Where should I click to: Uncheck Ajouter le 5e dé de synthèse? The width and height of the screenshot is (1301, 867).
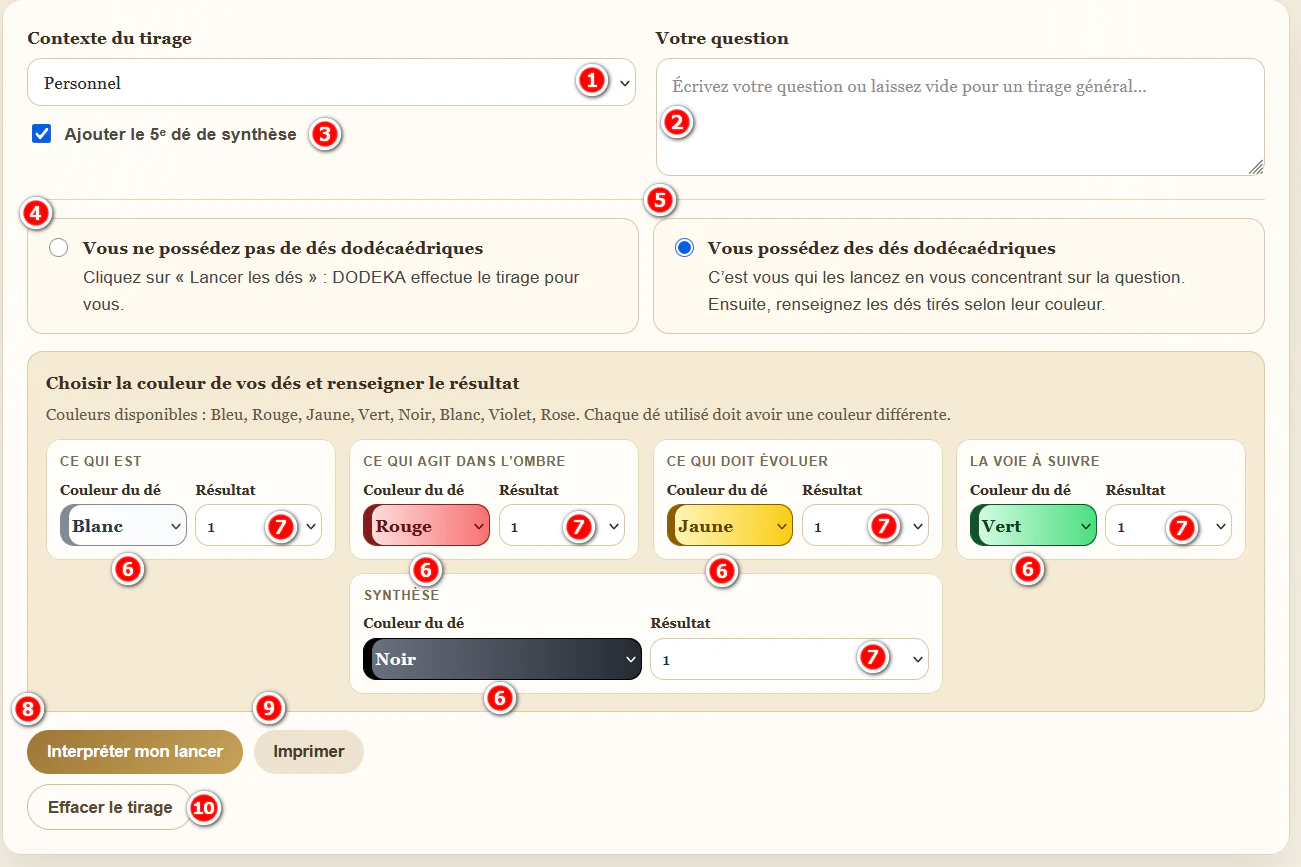[41, 134]
